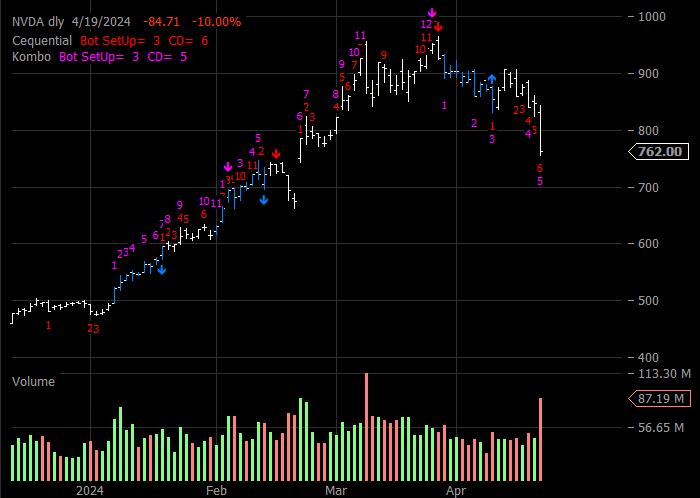Screen dimensions: 700x498
Task: Click the 56.65 M volume axis label
Action: click(661, 427)
